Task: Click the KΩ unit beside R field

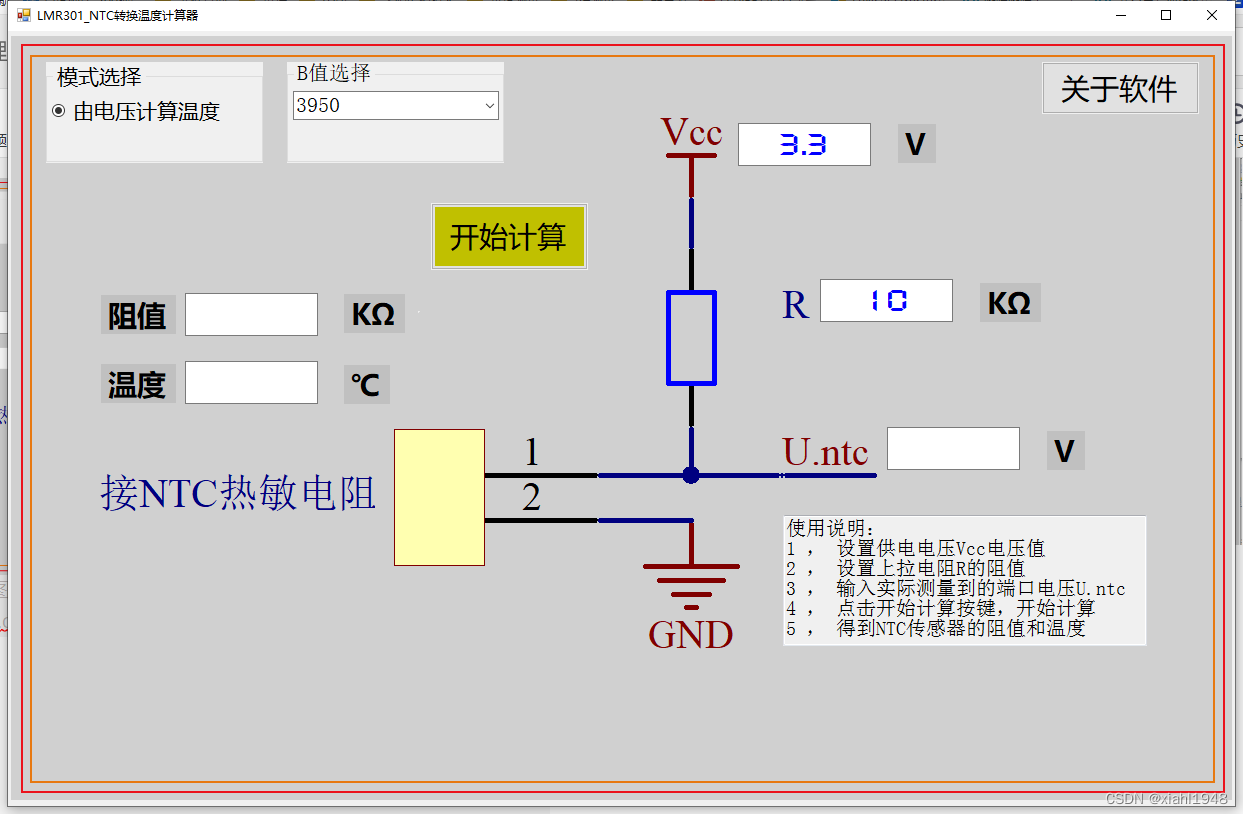Action: coord(1010,303)
